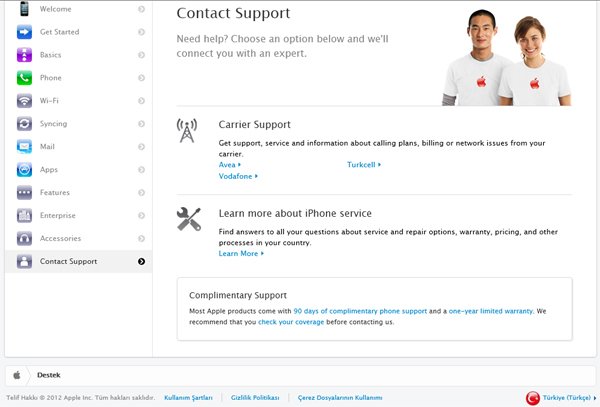Expand the Features chevron arrow
Screen dimensions: 600x407
(x=141, y=193)
